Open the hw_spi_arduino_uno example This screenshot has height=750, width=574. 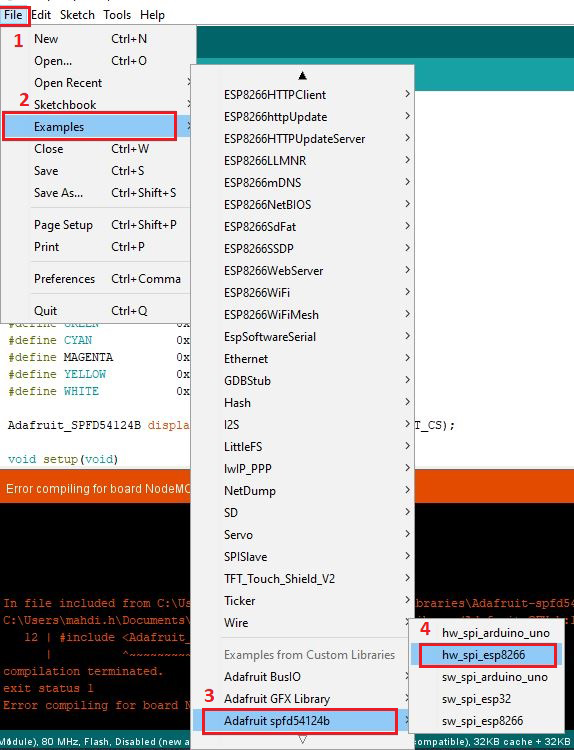pyautogui.click(x=486, y=633)
